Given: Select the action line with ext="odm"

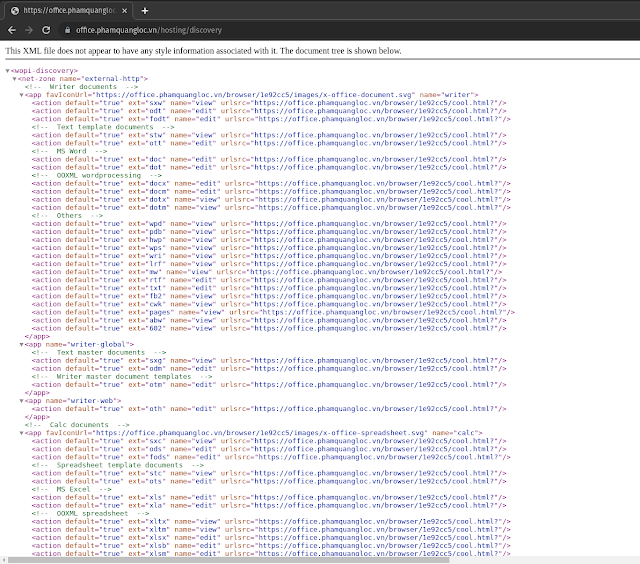Looking at the screenshot, I should [x=269, y=369].
